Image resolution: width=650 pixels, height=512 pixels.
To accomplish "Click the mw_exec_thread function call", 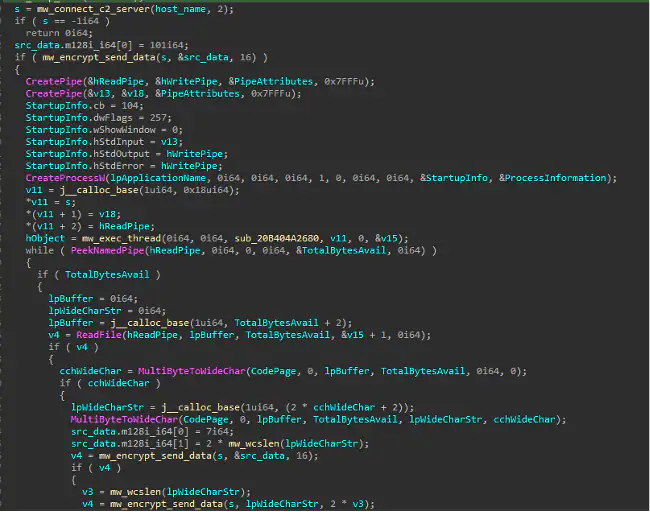I will coord(121,238).
